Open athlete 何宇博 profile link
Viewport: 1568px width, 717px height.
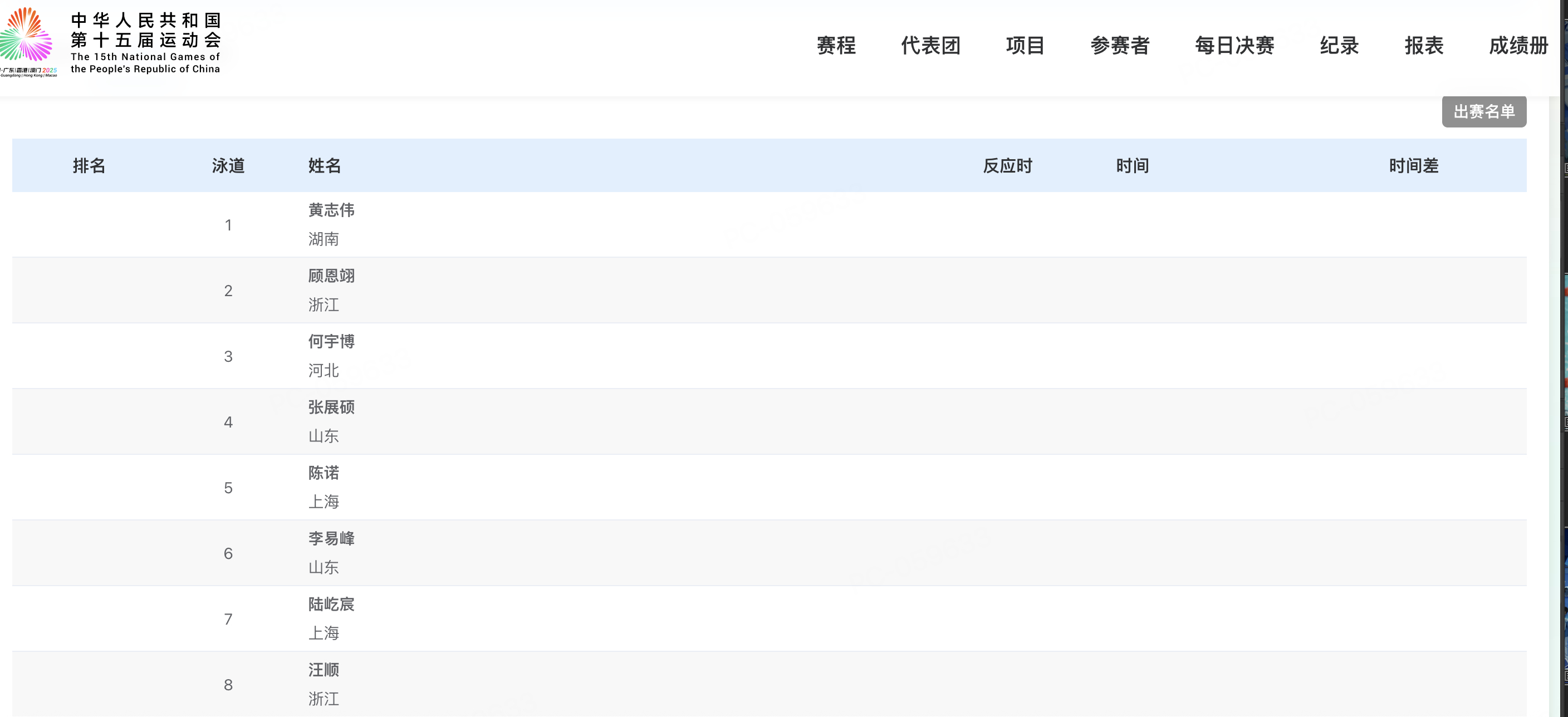click(331, 341)
